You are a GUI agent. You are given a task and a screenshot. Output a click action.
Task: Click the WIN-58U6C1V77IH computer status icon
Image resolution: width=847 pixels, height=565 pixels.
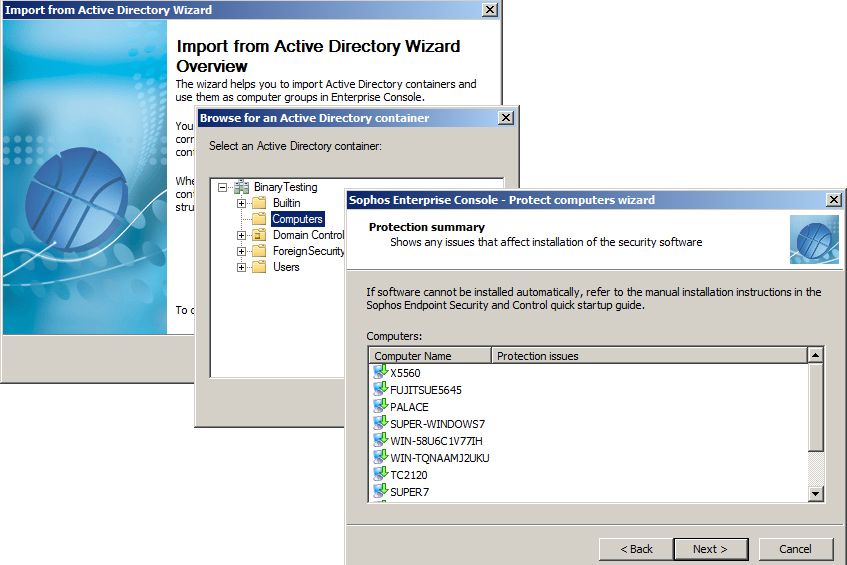coord(381,440)
